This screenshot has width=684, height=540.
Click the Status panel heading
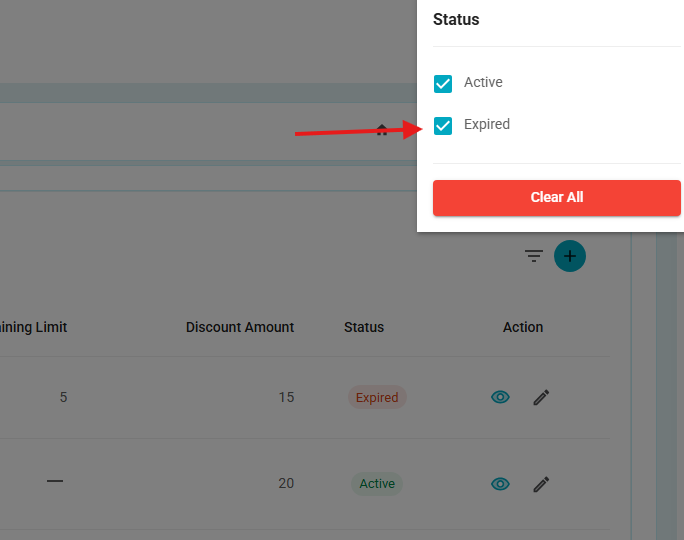456,20
